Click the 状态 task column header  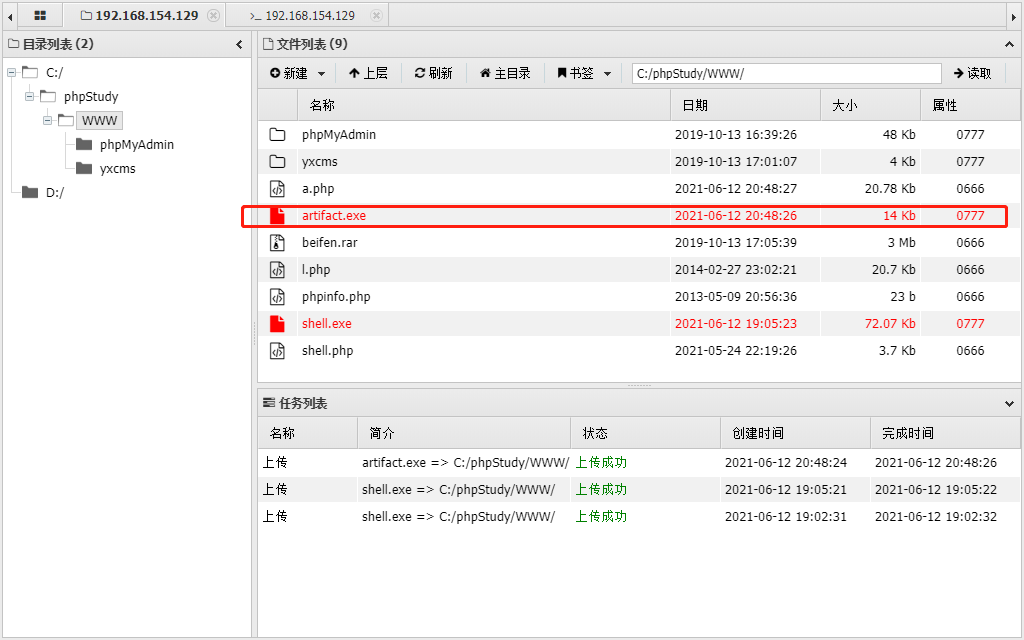pyautogui.click(x=645, y=433)
